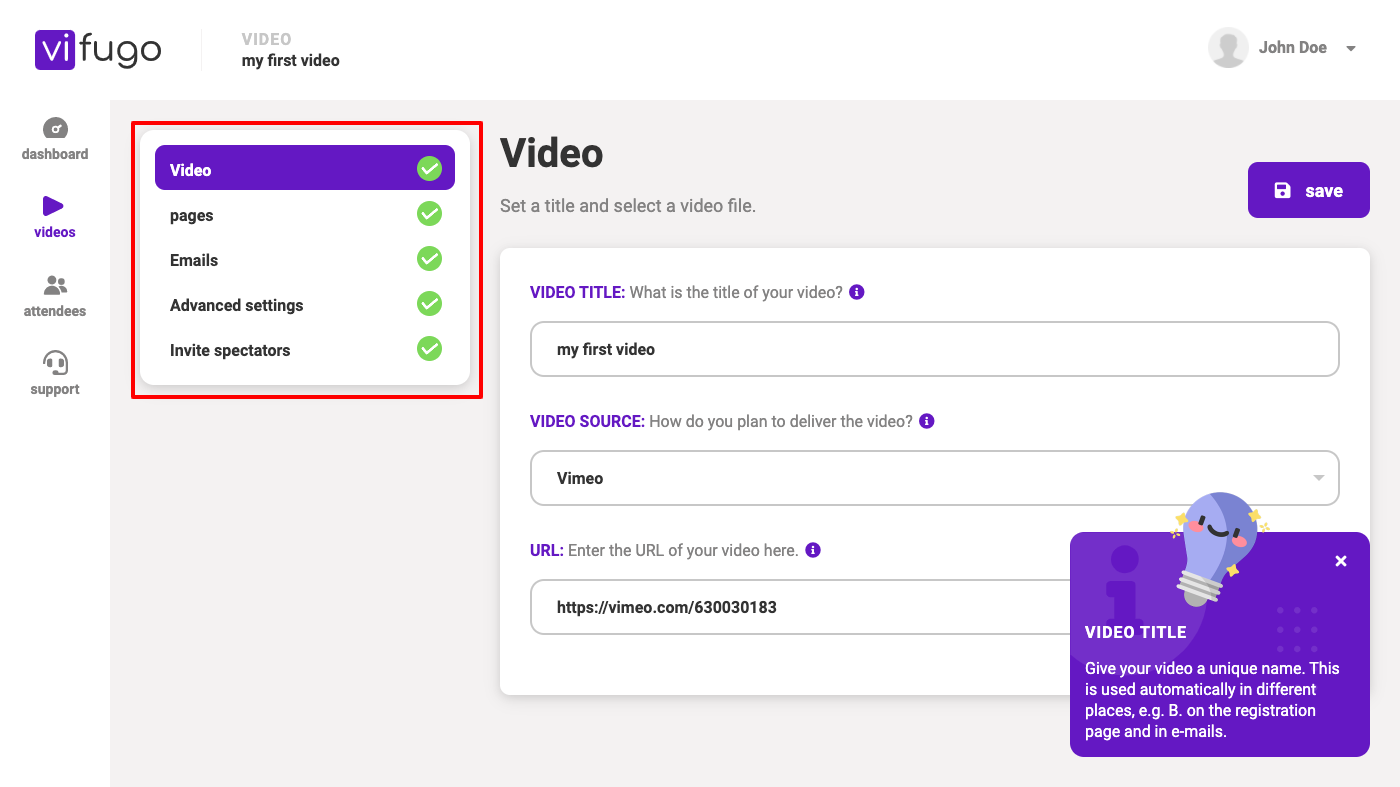
Task: Click the 'my first video' header title
Action: tap(290, 61)
